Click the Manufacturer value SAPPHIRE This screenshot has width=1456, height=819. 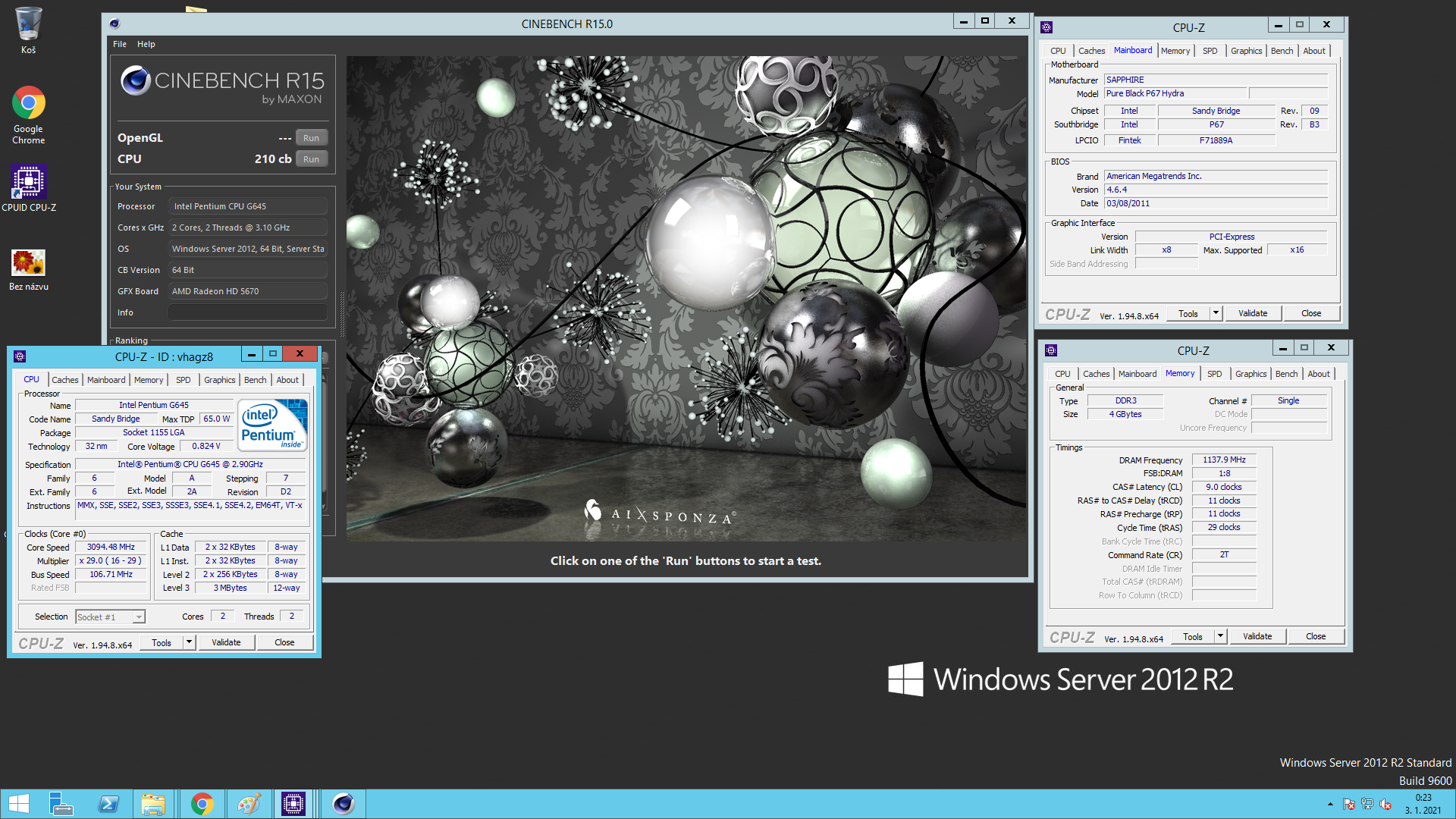coord(1216,80)
